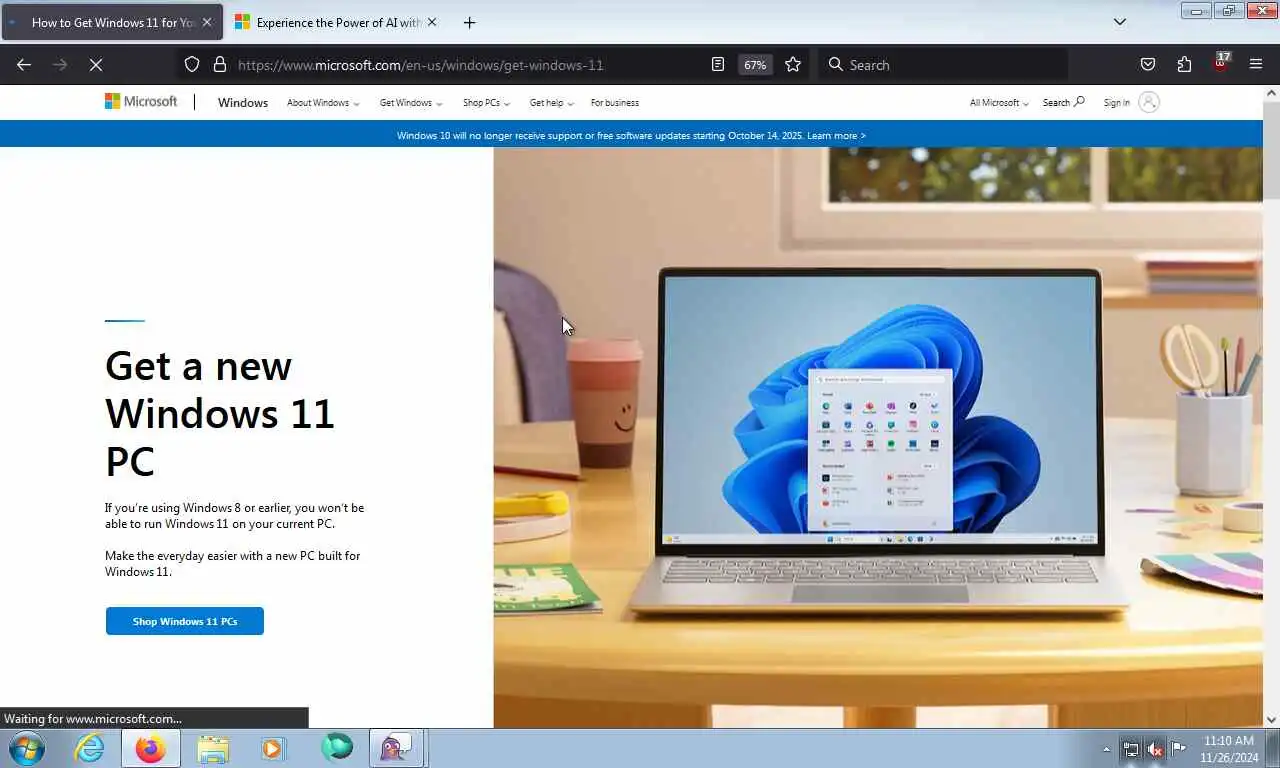
Task: Show site security padlock info
Action: (x=220, y=65)
